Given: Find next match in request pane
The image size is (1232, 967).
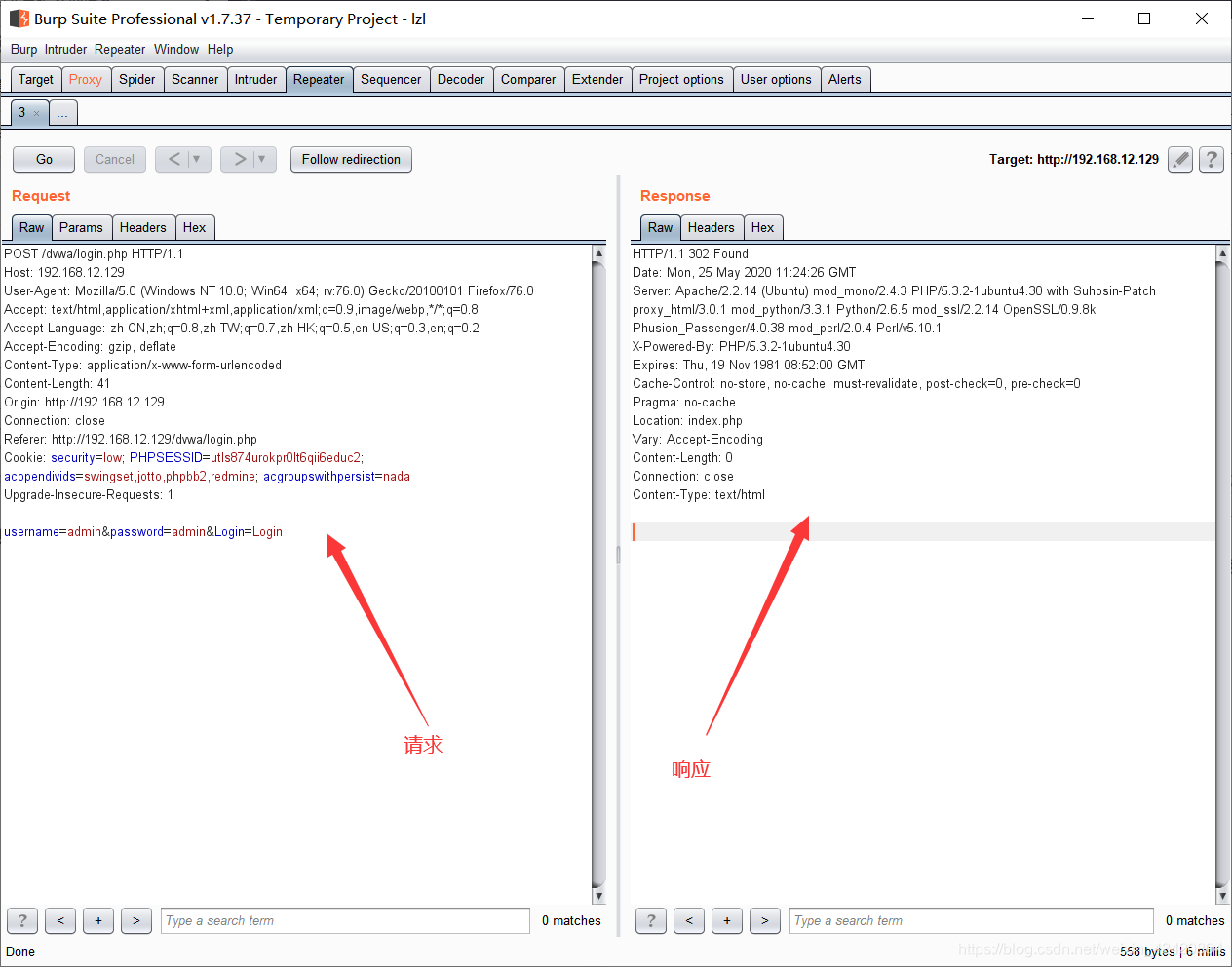Looking at the screenshot, I should coord(136,920).
